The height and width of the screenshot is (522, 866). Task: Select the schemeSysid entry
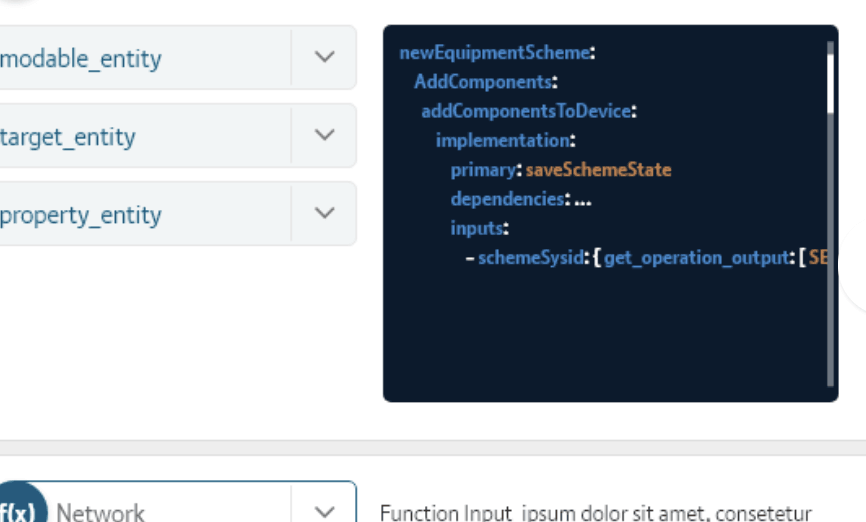point(530,258)
